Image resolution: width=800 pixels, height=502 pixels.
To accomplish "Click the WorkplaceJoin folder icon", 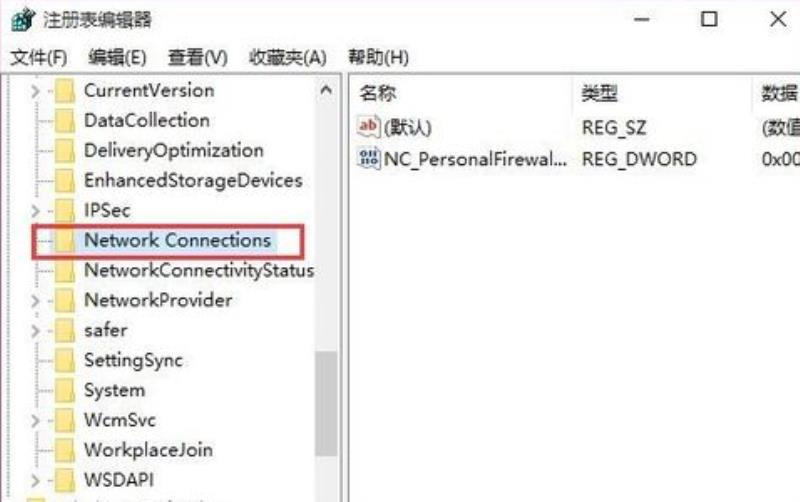I will (x=65, y=450).
